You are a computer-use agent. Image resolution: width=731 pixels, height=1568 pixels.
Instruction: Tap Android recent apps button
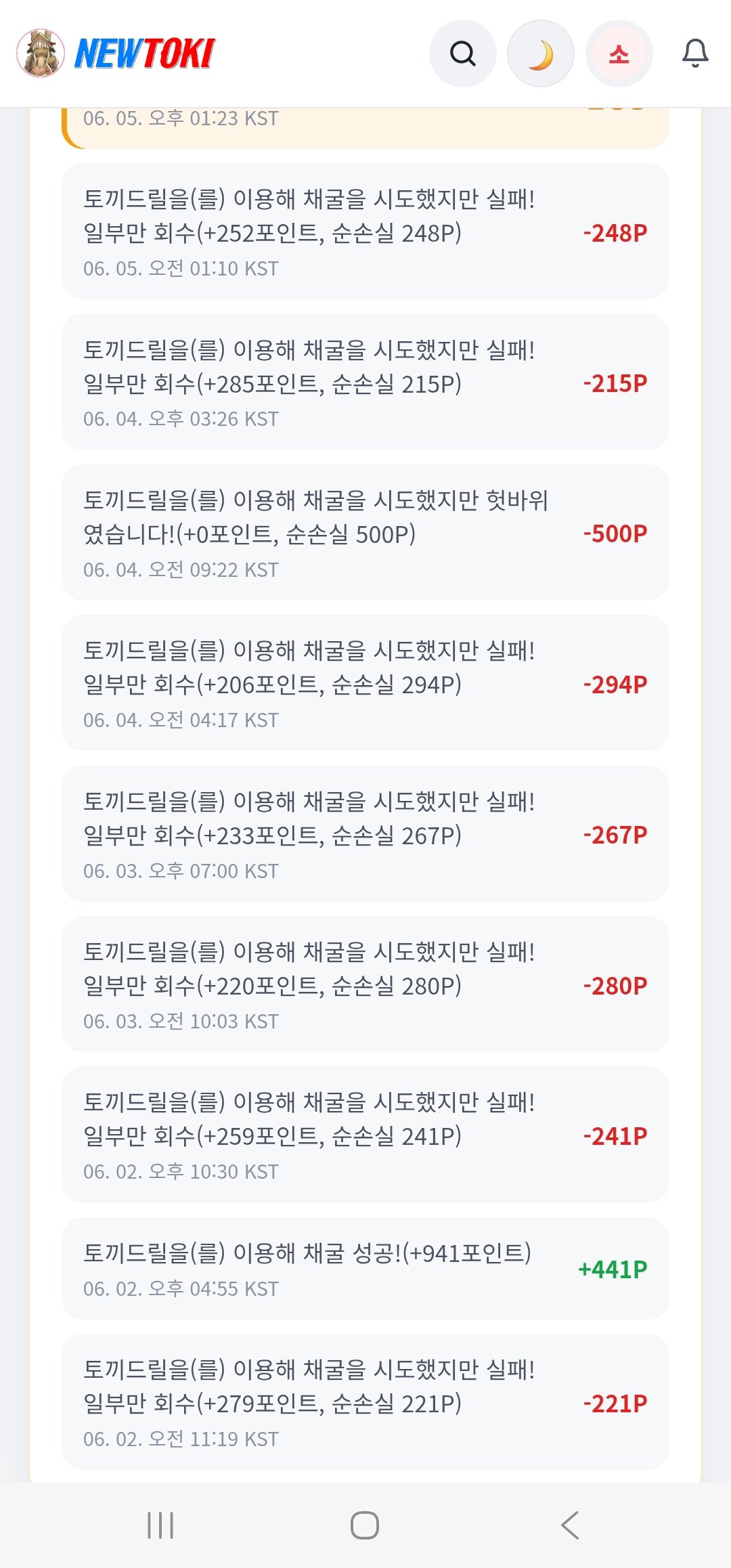click(160, 1525)
